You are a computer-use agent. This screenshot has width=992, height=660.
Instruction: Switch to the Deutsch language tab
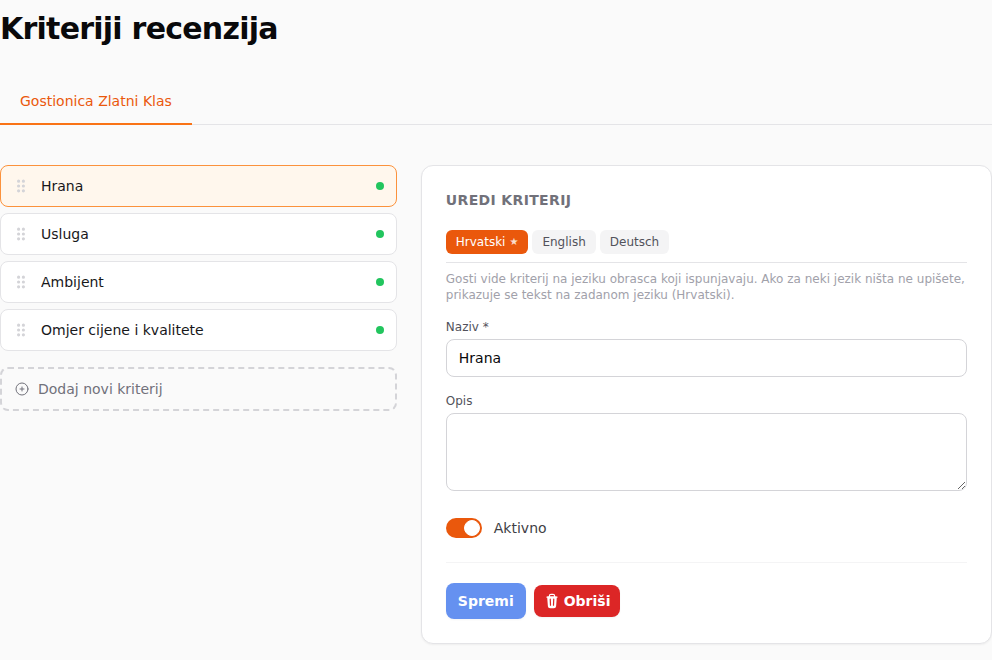click(x=634, y=242)
